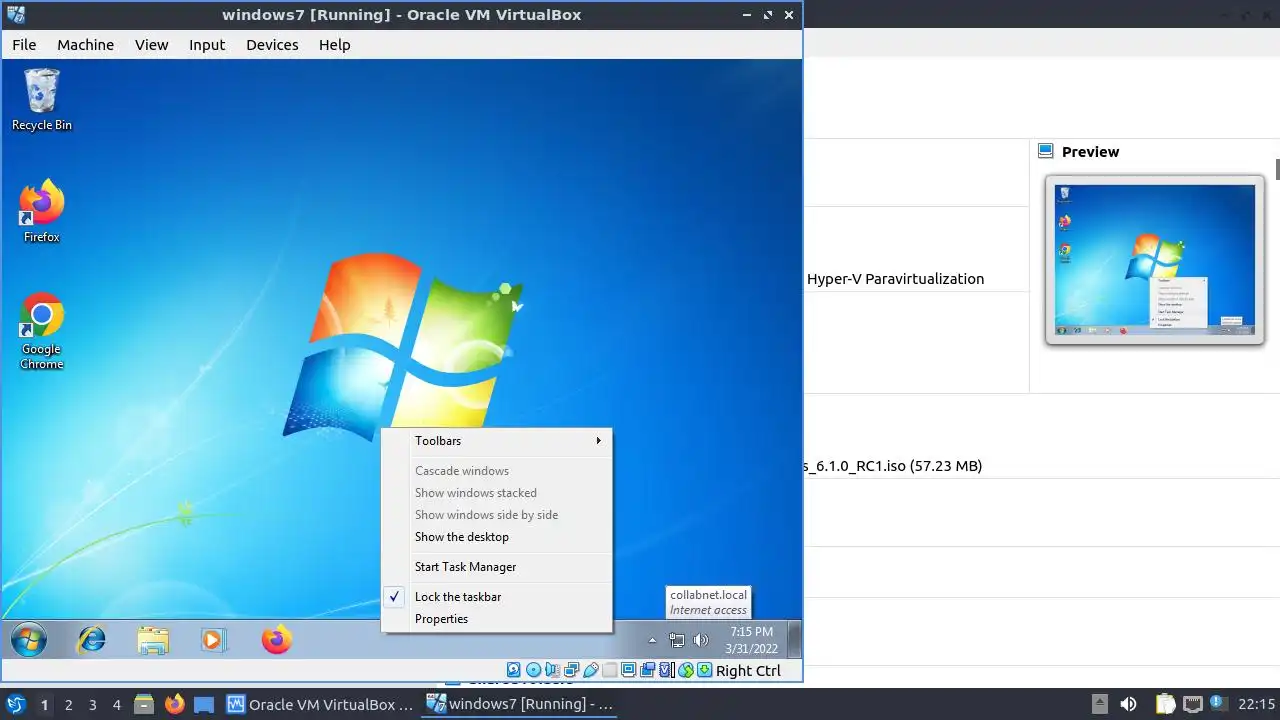Click the VM preview thumbnail in Manager
Image resolution: width=1280 pixels, height=720 pixels.
[1155, 260]
